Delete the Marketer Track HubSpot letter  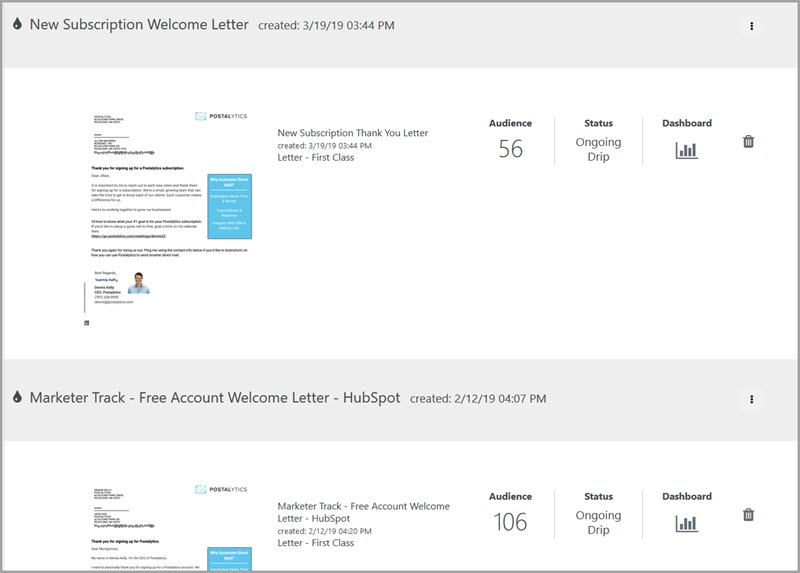(748, 514)
